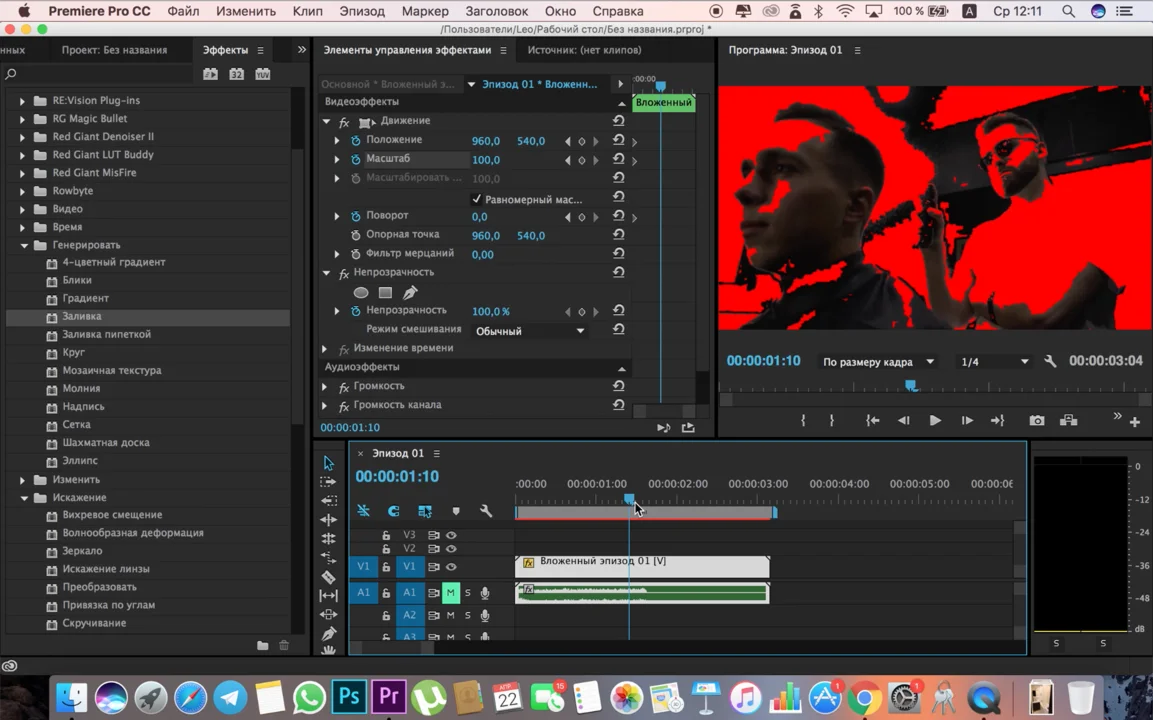Expand the Громкость audio effect

pos(324,385)
